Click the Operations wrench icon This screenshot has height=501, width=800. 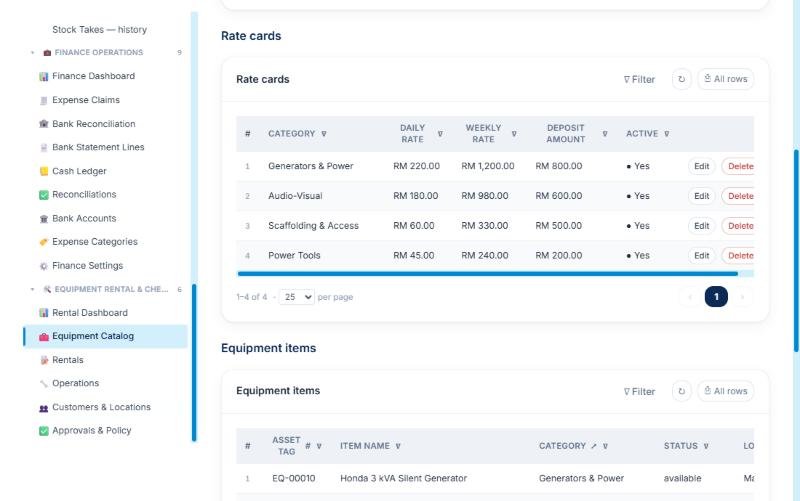tap(44, 384)
